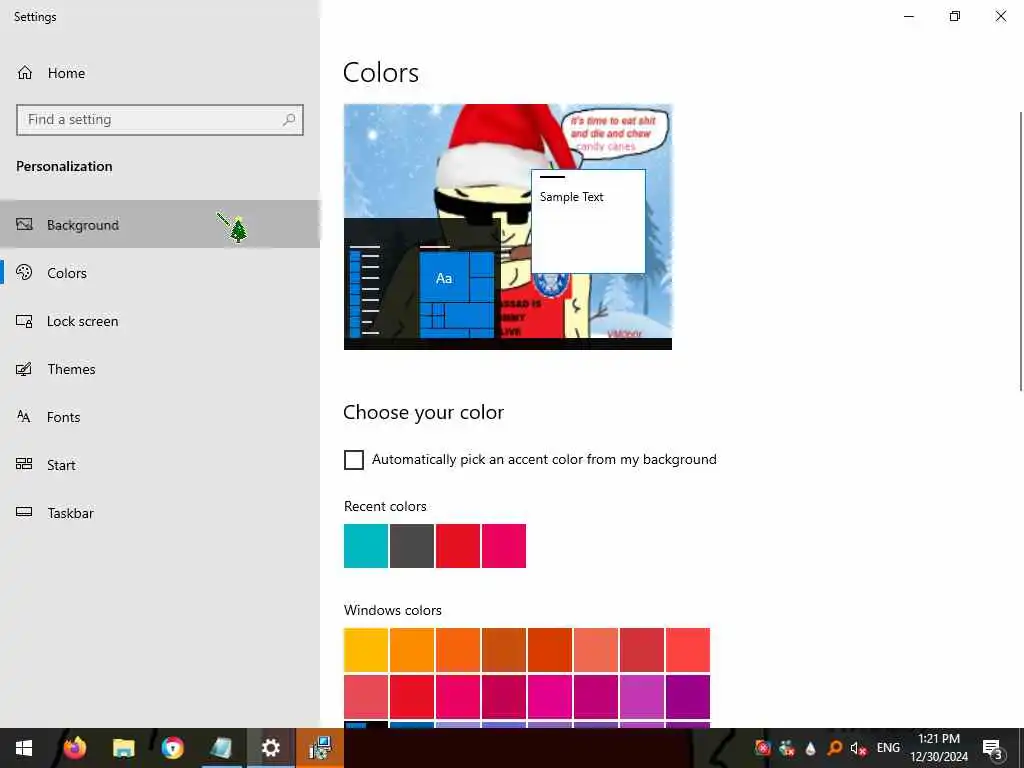
Task: Open the clock showing 1:21 PM
Action: [939, 748]
